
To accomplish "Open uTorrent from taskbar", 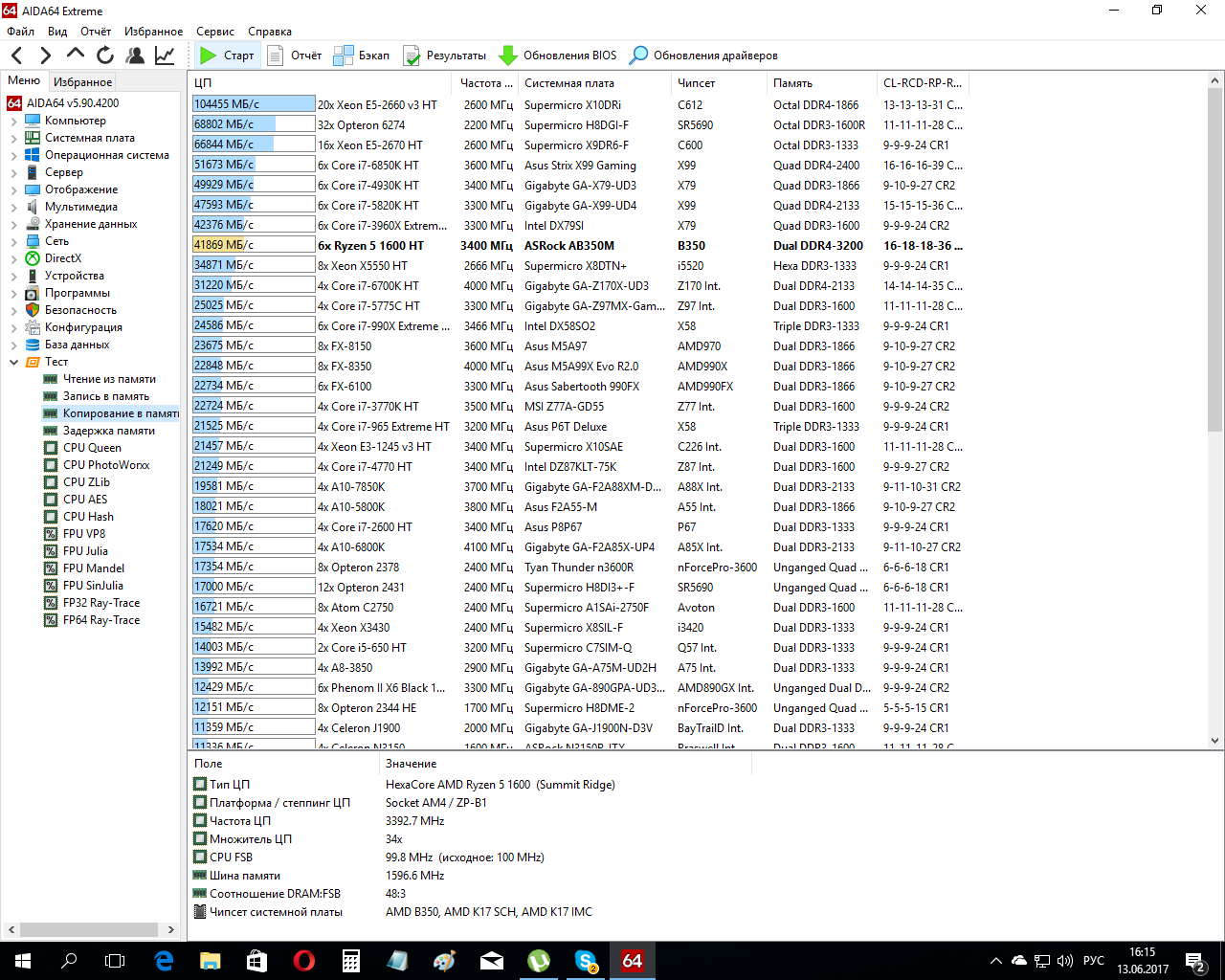I will point(539,961).
